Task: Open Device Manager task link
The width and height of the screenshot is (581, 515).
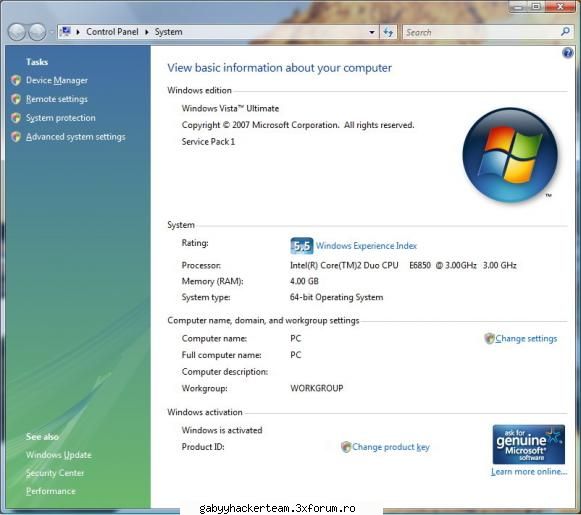Action: pyautogui.click(x=57, y=80)
